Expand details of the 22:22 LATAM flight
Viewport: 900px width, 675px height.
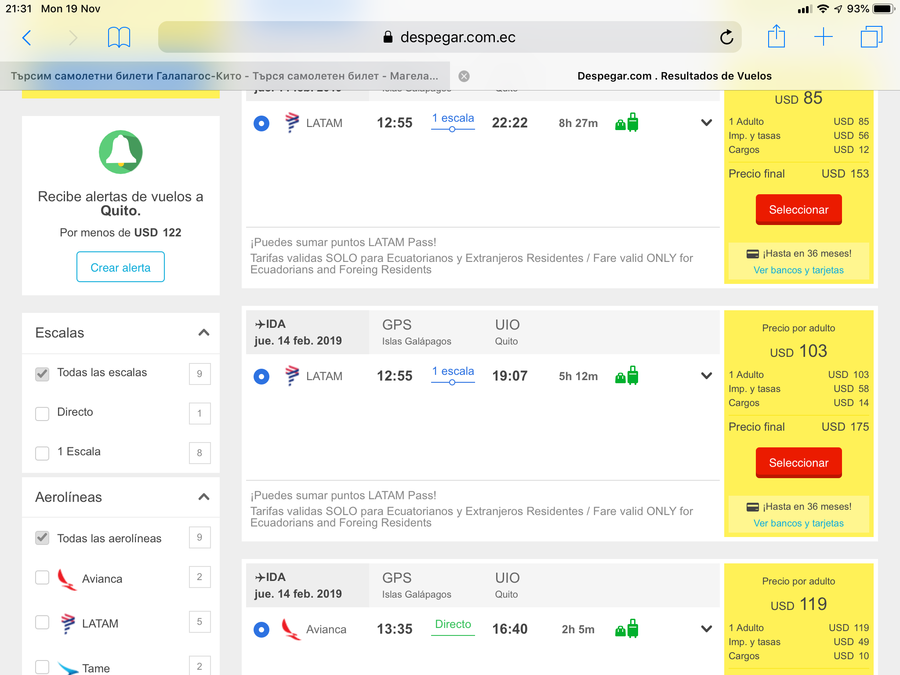click(x=707, y=122)
